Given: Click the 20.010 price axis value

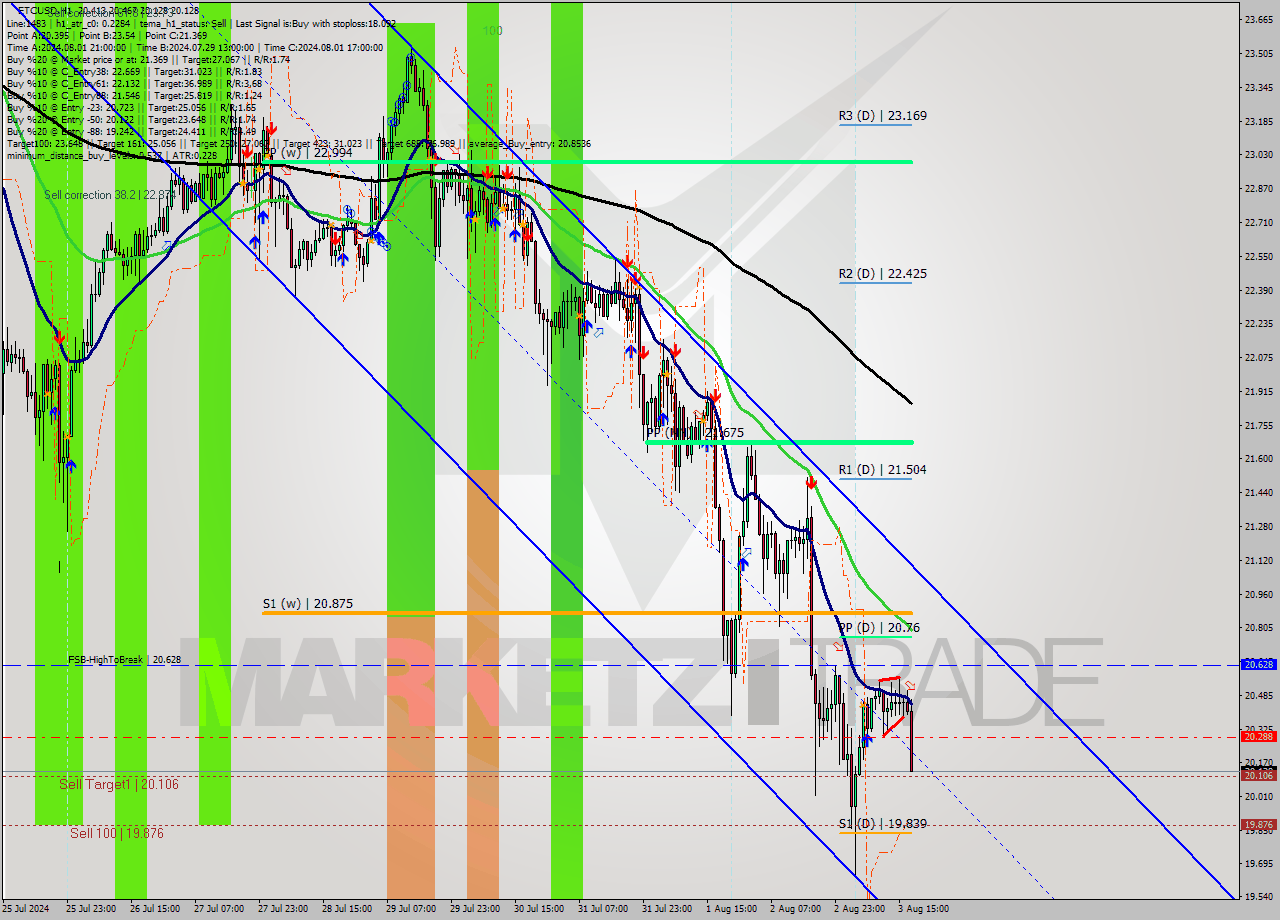Looking at the screenshot, I should pos(1258,796).
